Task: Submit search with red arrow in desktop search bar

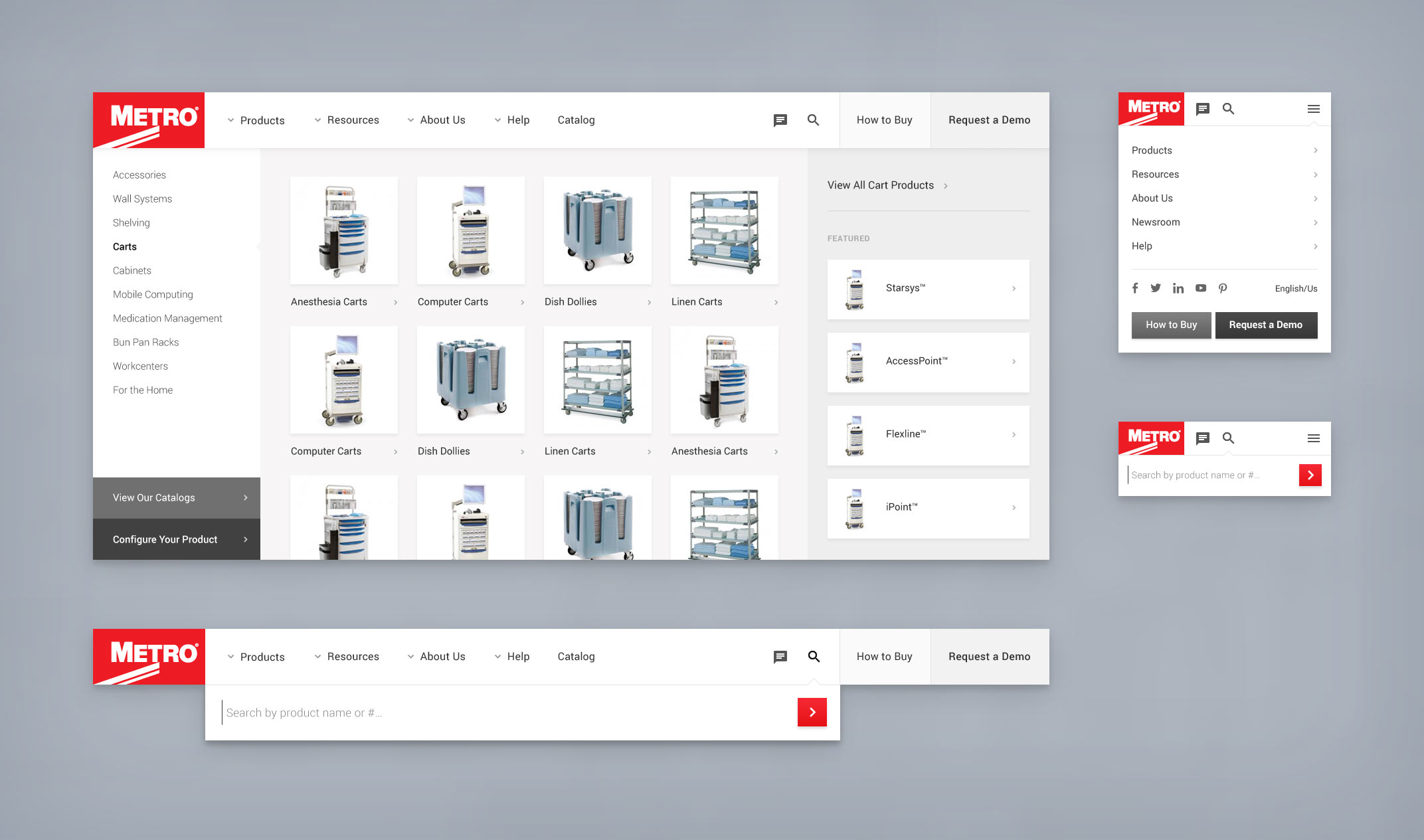Action: click(x=812, y=712)
